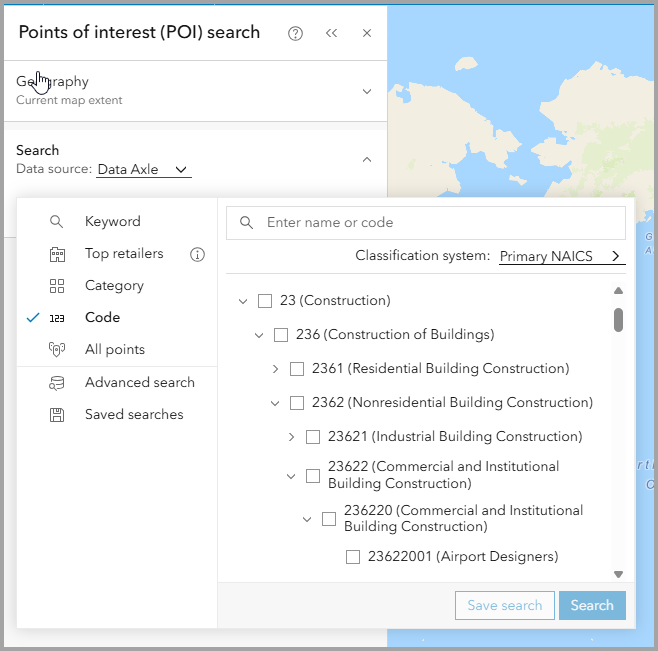Click the Search button
Image resolution: width=658 pixels, height=651 pixels.
[592, 605]
